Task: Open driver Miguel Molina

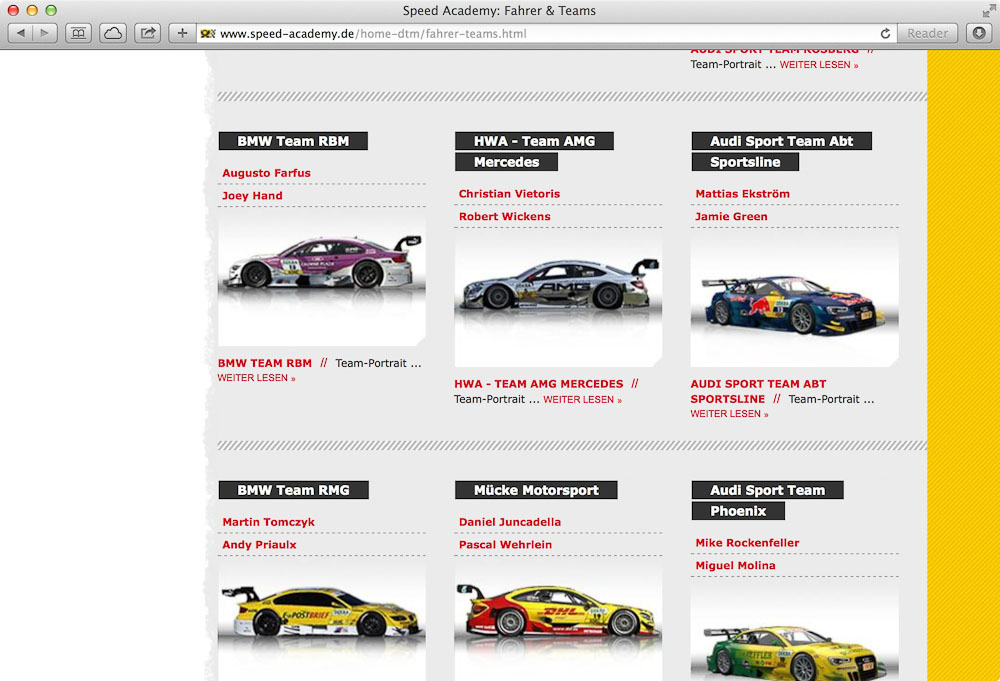Action: point(735,566)
